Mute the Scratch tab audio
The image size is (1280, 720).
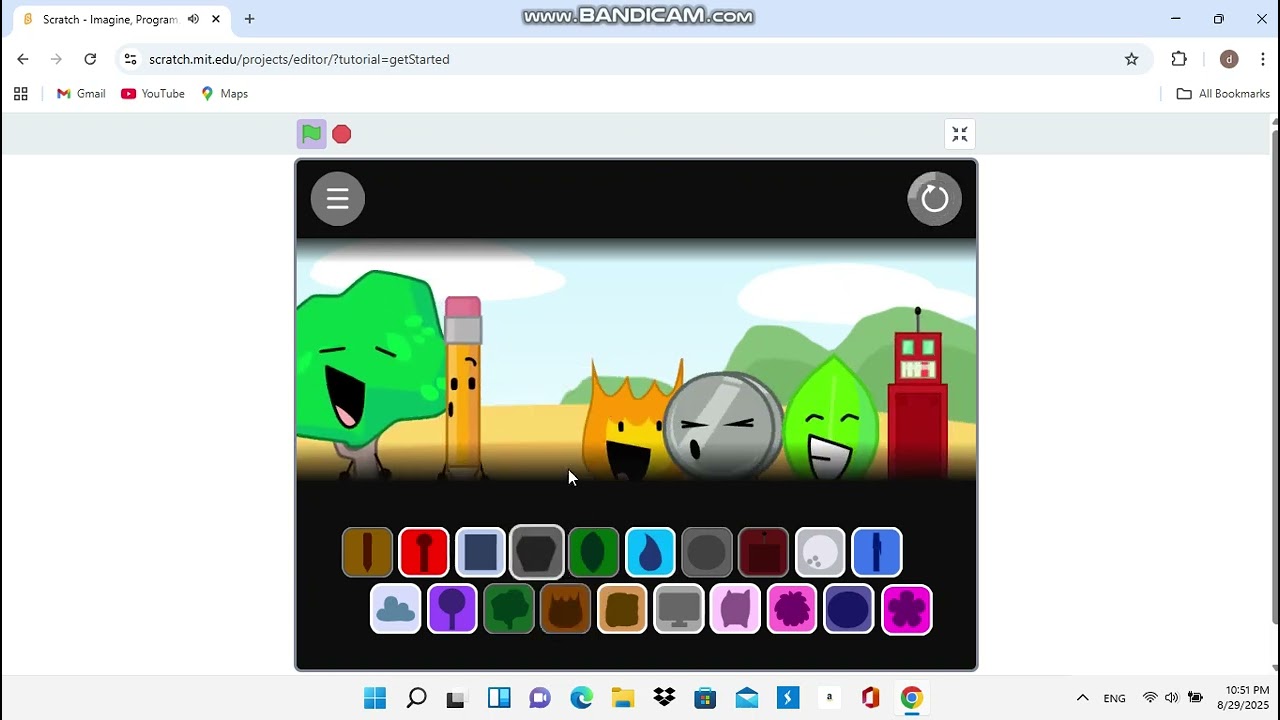[x=193, y=19]
